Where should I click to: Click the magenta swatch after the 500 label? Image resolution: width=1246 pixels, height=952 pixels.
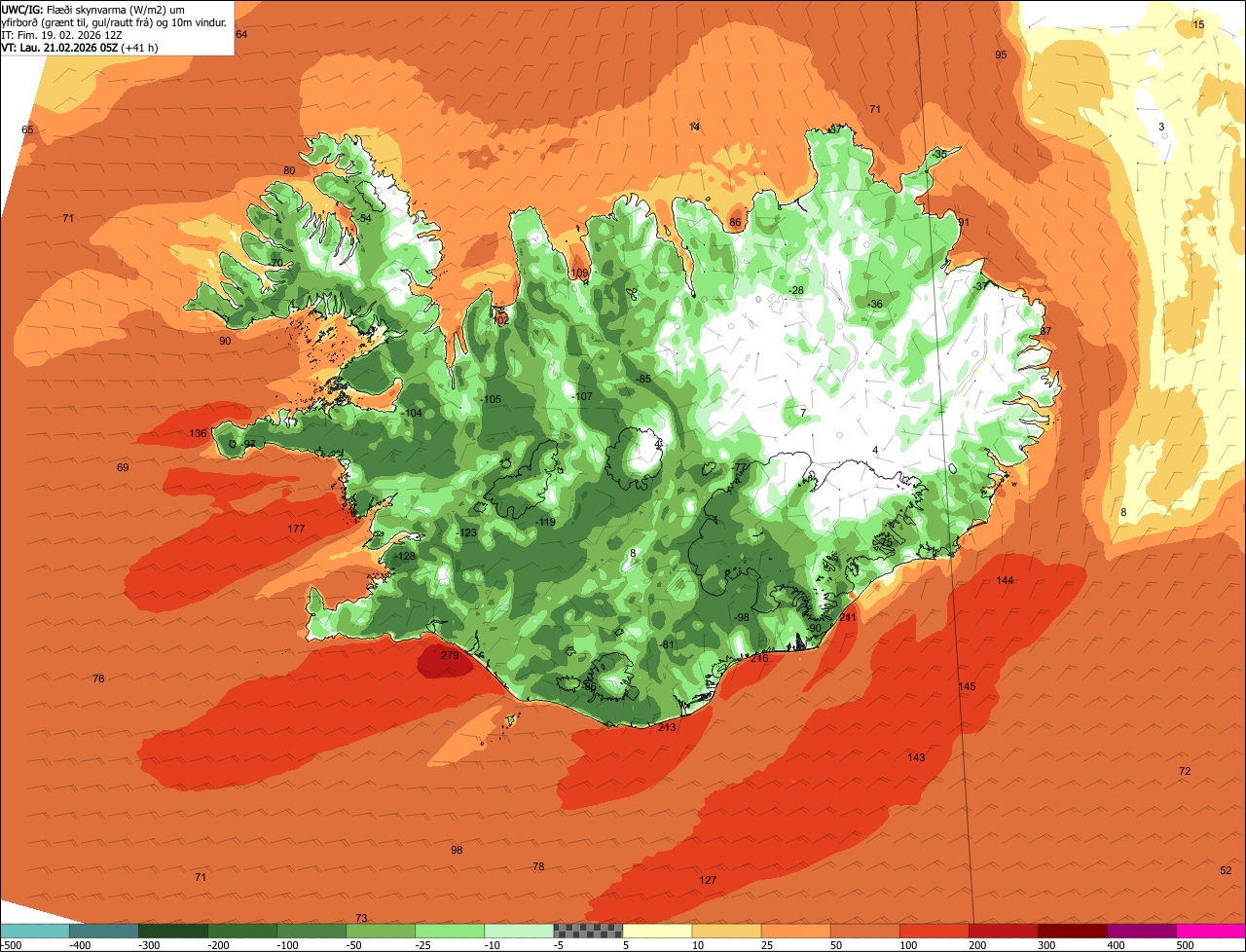[x=1211, y=932]
